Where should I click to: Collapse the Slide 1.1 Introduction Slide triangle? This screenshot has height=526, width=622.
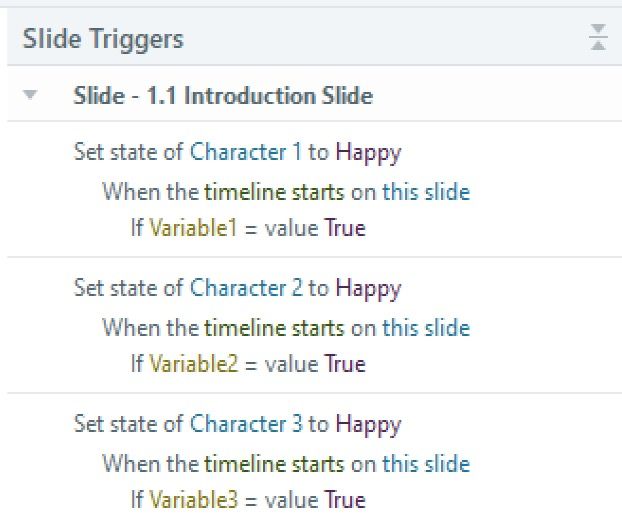click(x=30, y=96)
